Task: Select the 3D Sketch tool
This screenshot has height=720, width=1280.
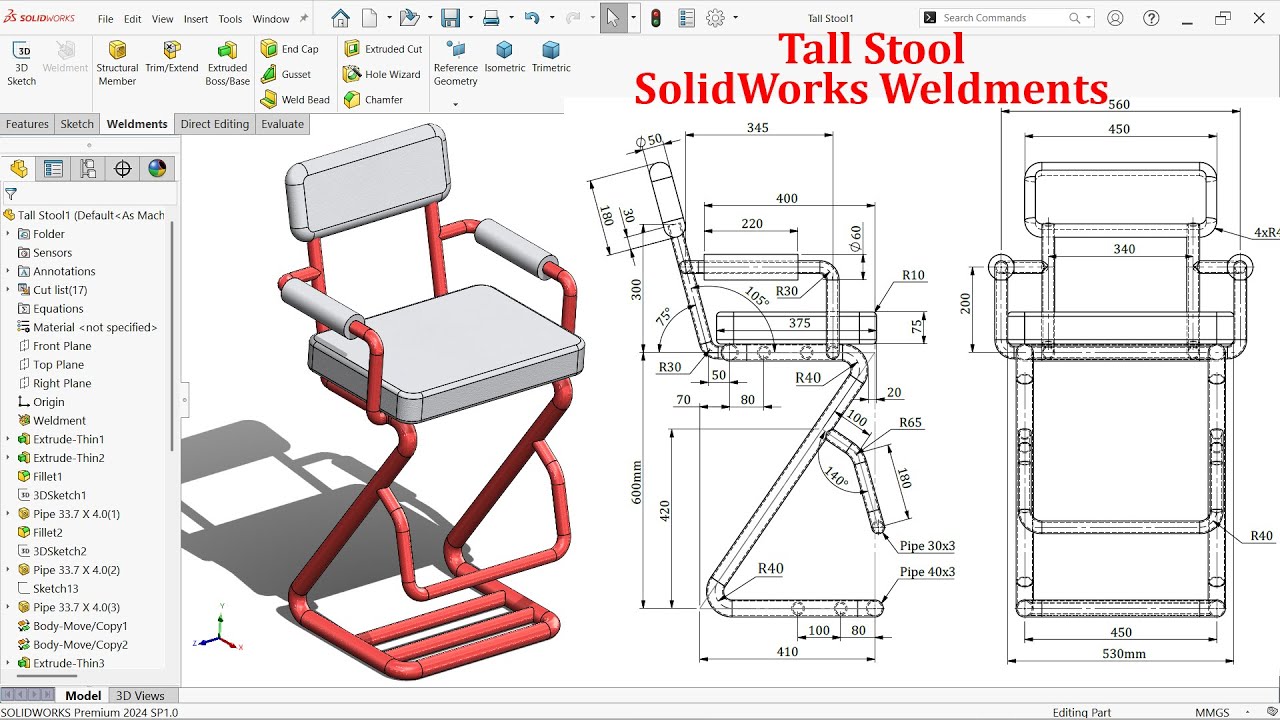Action: (x=21, y=64)
